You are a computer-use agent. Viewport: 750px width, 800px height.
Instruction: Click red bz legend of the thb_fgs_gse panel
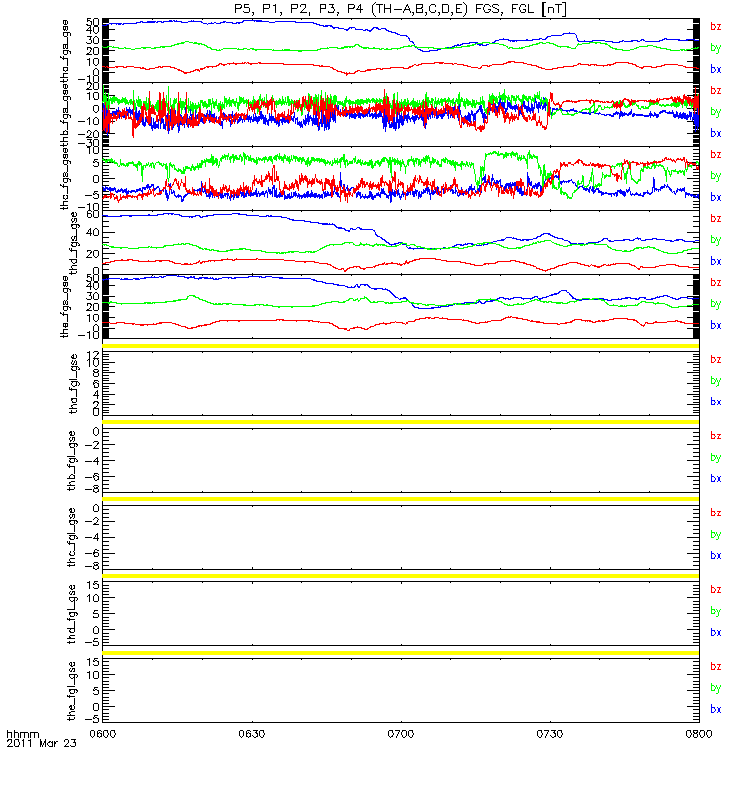click(x=716, y=90)
